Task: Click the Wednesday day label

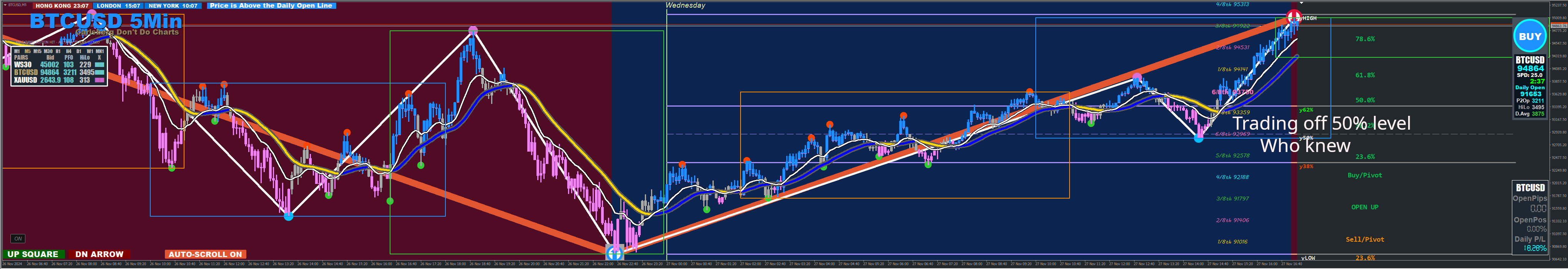Action: 685,5
